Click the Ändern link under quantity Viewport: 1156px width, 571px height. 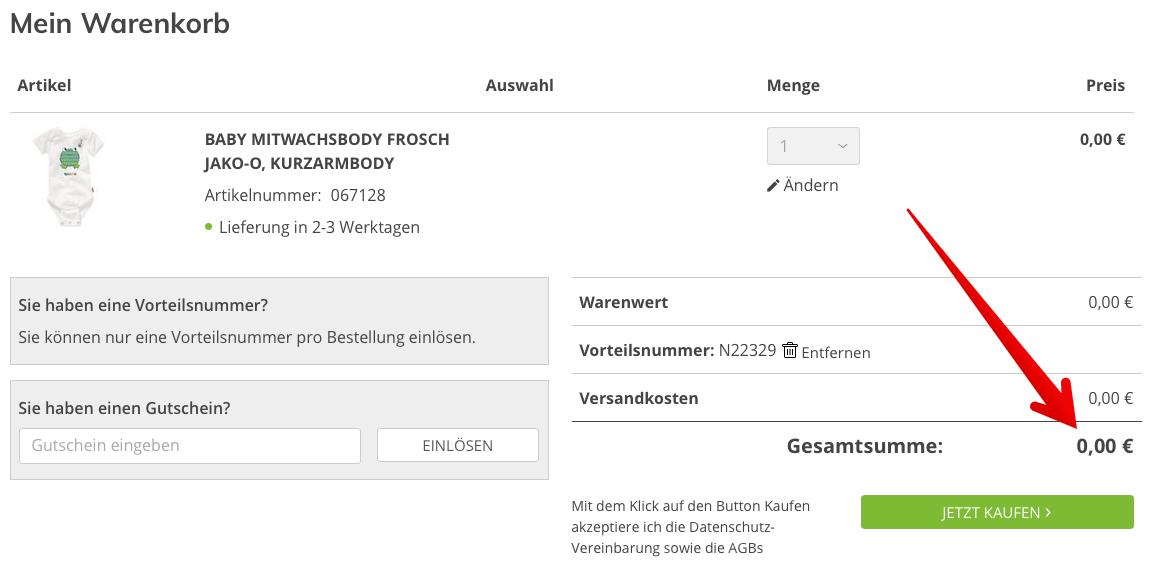click(811, 186)
